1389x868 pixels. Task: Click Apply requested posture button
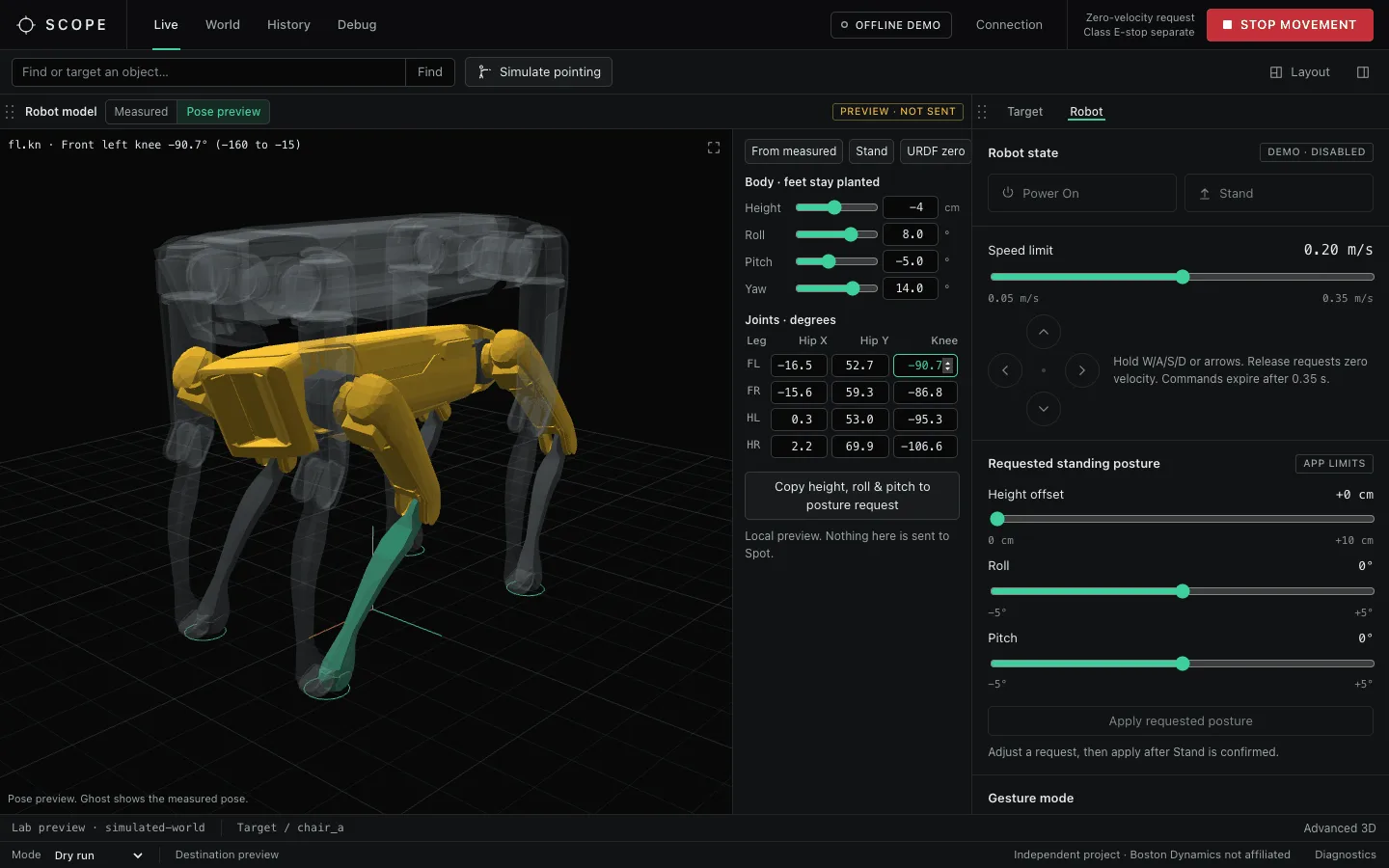[x=1181, y=721]
